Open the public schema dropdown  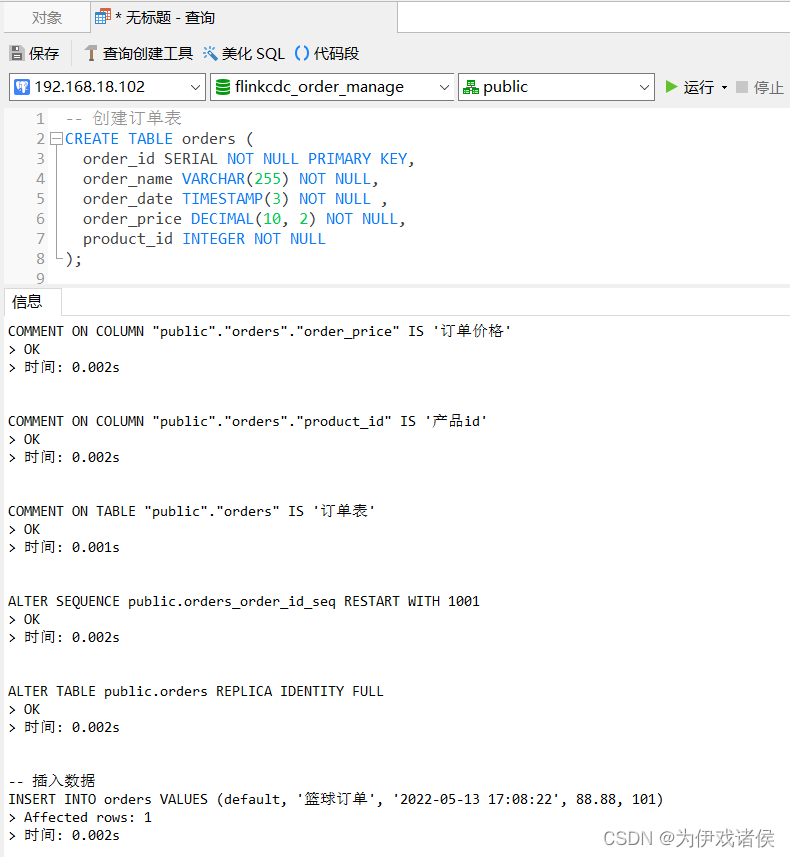pyautogui.click(x=645, y=87)
